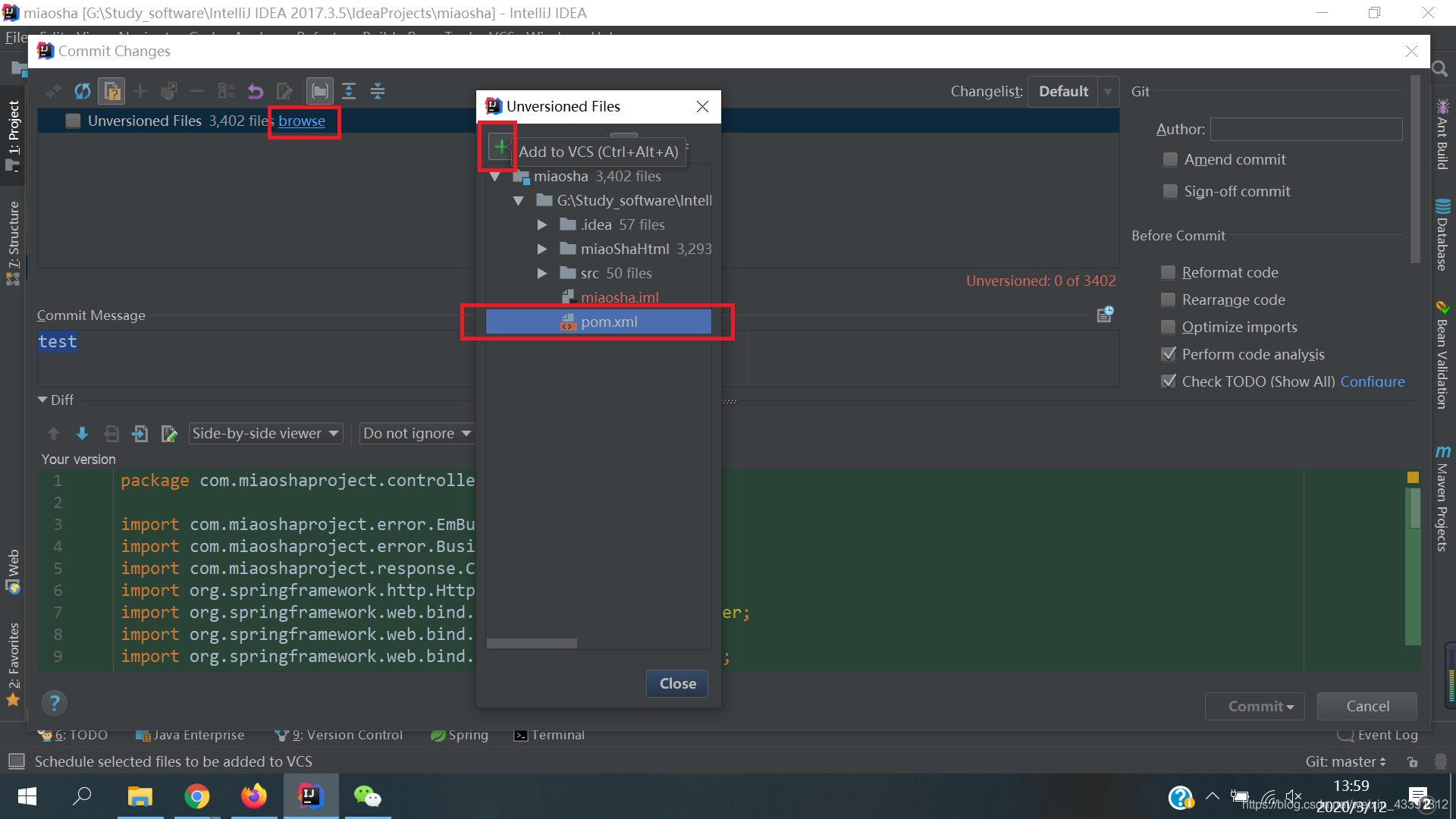
Task: Open the Event Log
Action: (x=1377, y=735)
